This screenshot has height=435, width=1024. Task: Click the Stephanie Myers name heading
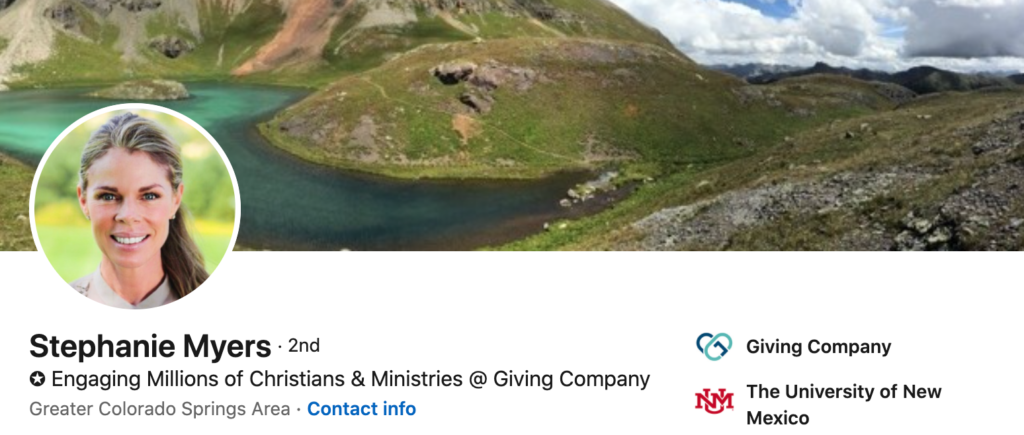(150, 346)
